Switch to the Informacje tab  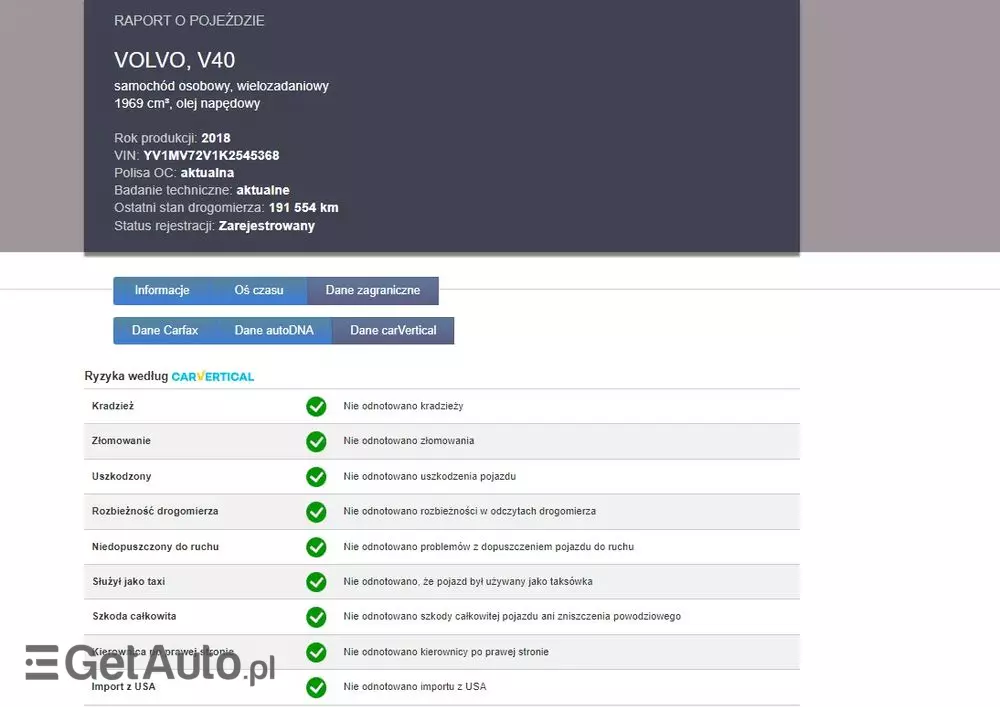164,290
